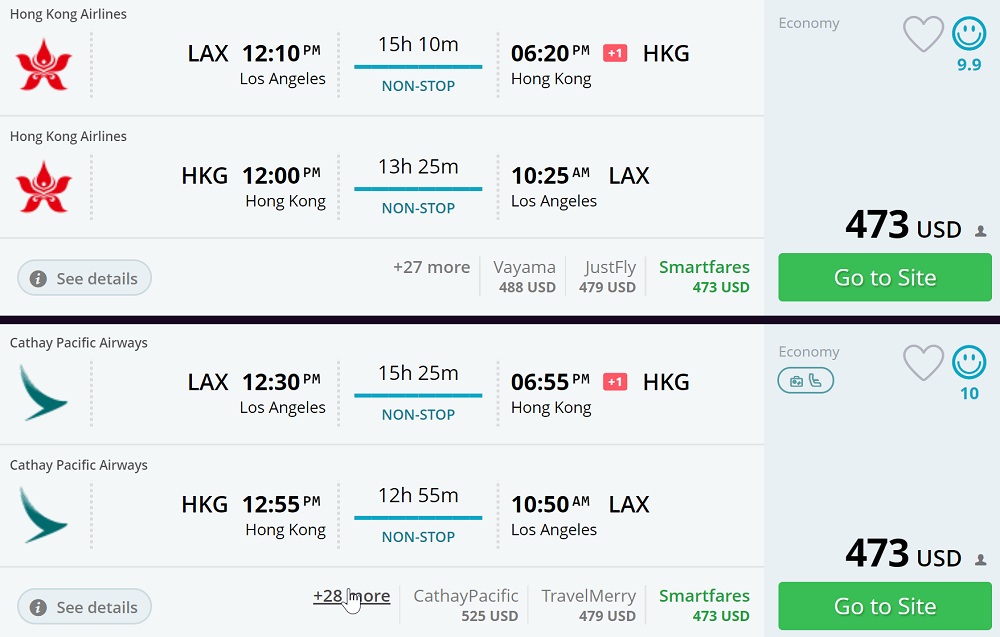
Task: Select the TravelMerry 479 USD offer
Action: click(589, 605)
